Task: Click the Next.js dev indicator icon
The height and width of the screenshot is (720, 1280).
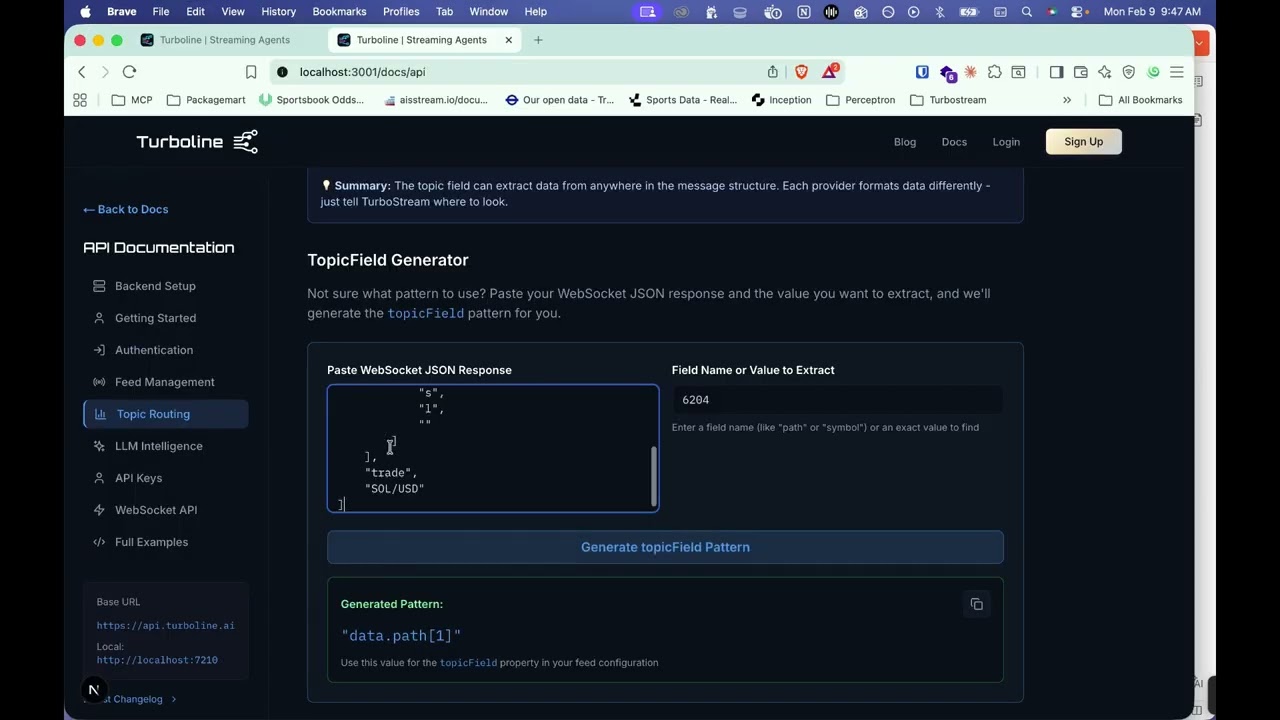Action: point(93,690)
